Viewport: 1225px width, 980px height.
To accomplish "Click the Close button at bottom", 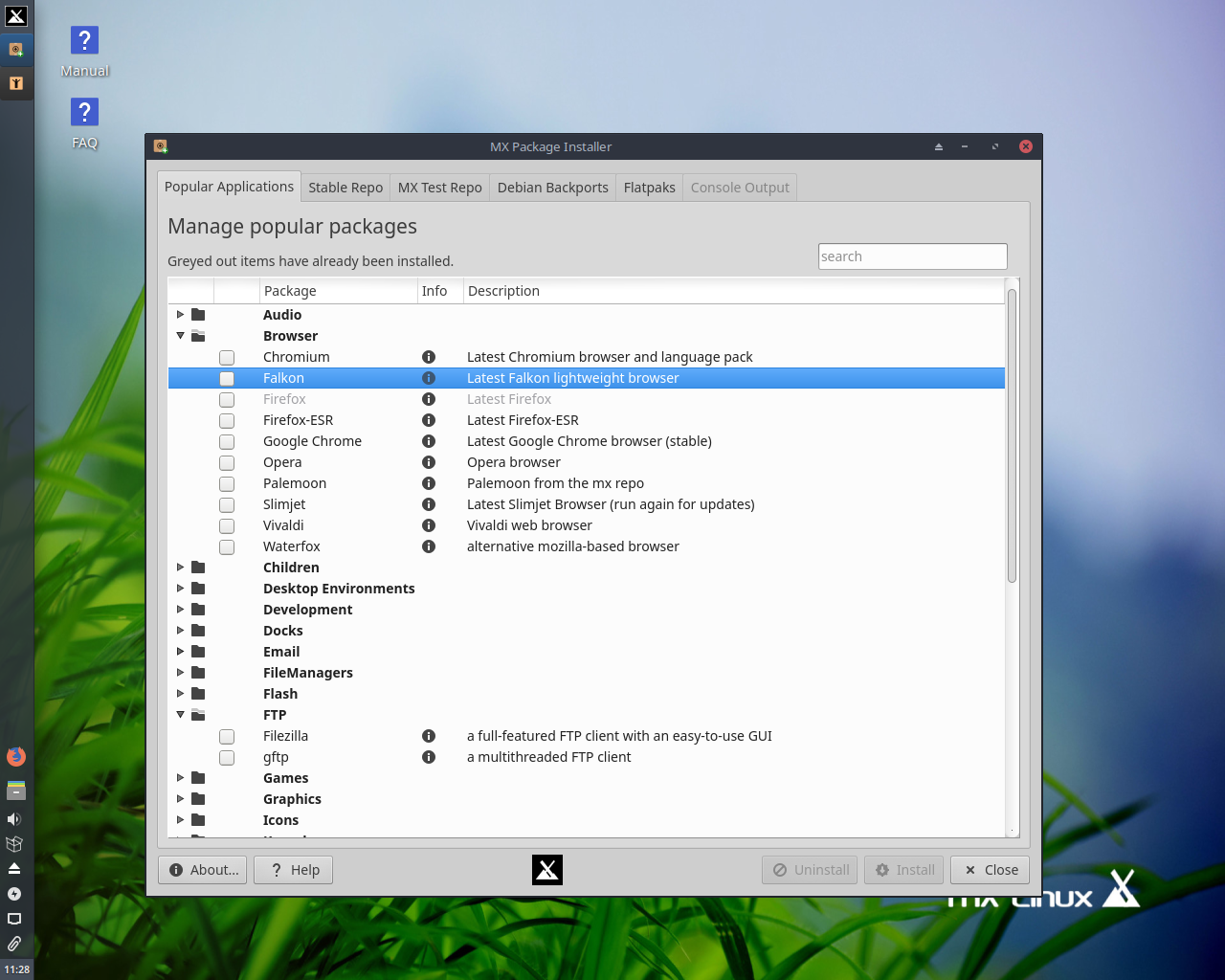I will pyautogui.click(x=991, y=870).
